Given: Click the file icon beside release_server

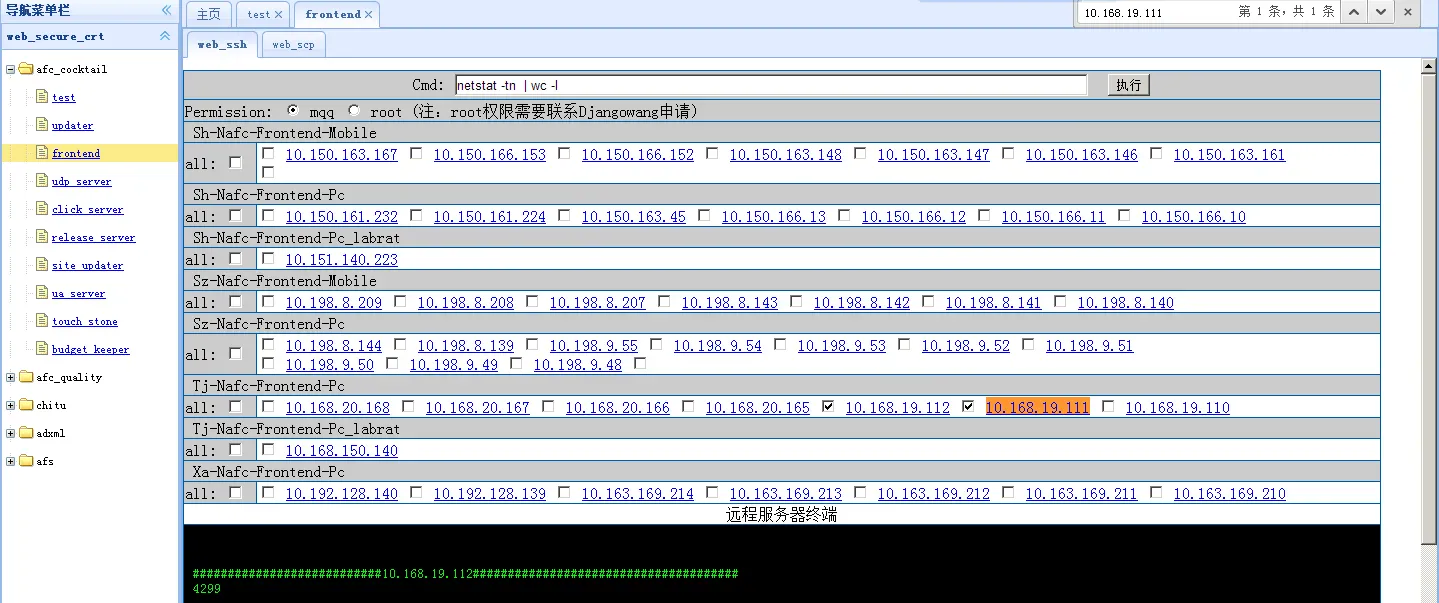Looking at the screenshot, I should tap(42, 236).
